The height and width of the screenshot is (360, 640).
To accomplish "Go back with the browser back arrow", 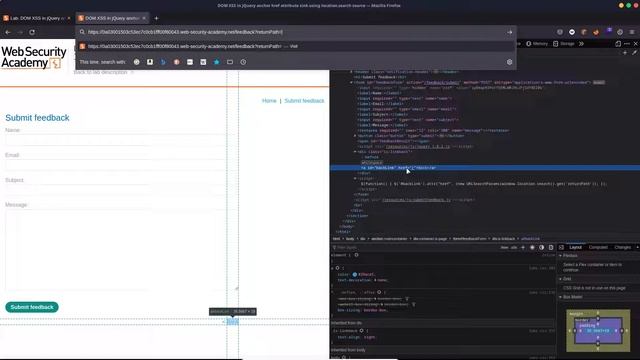I will coord(8,32).
